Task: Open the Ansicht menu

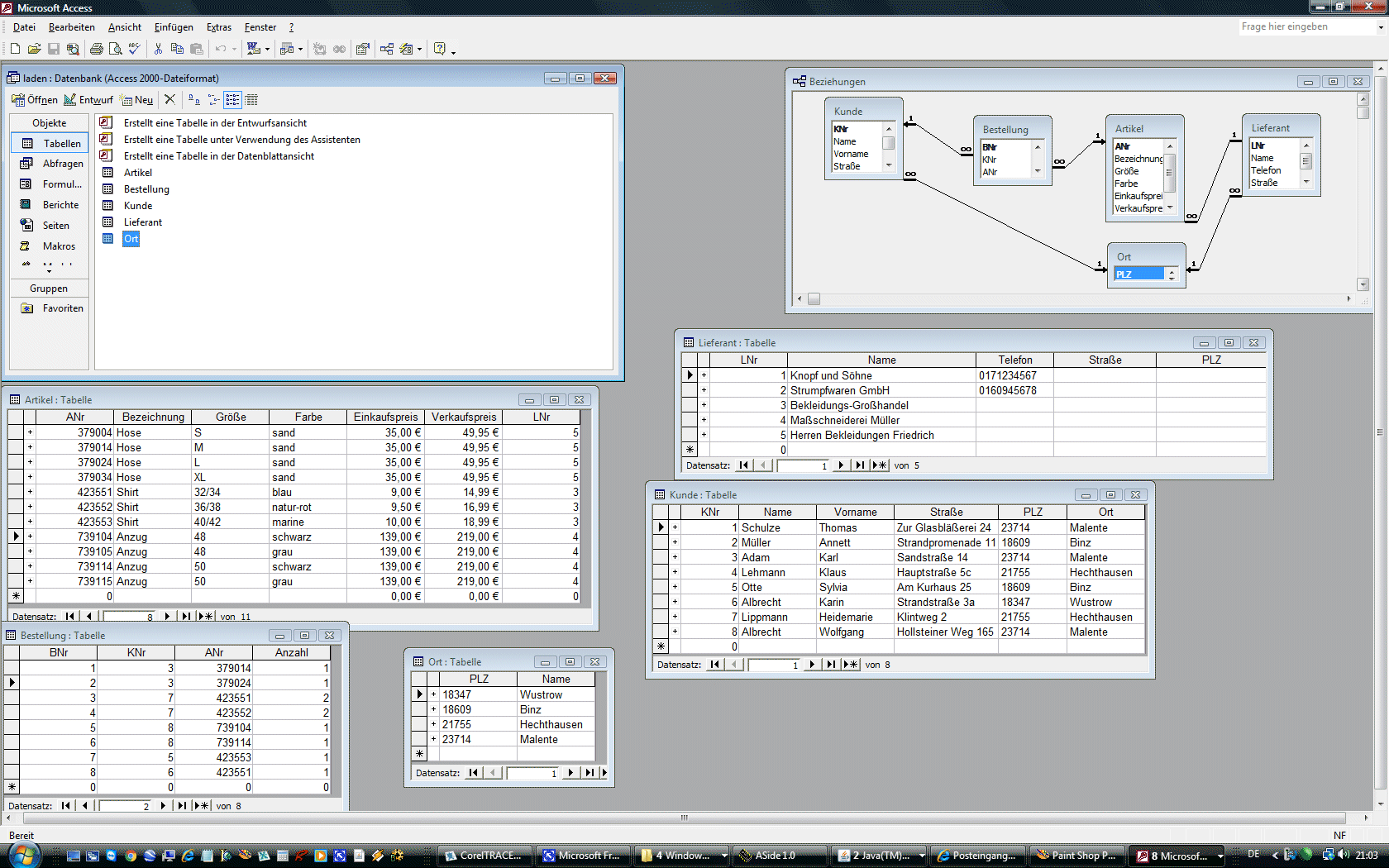Action: point(124,27)
